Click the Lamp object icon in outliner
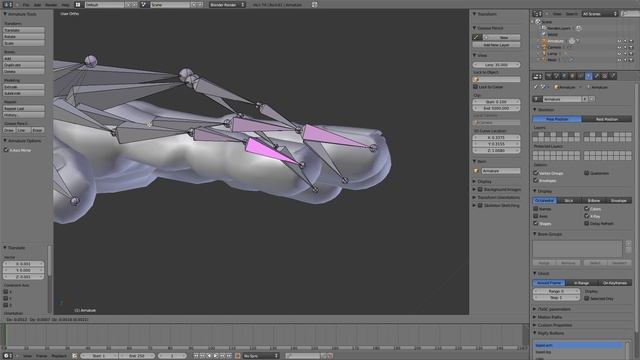 (x=544, y=53)
